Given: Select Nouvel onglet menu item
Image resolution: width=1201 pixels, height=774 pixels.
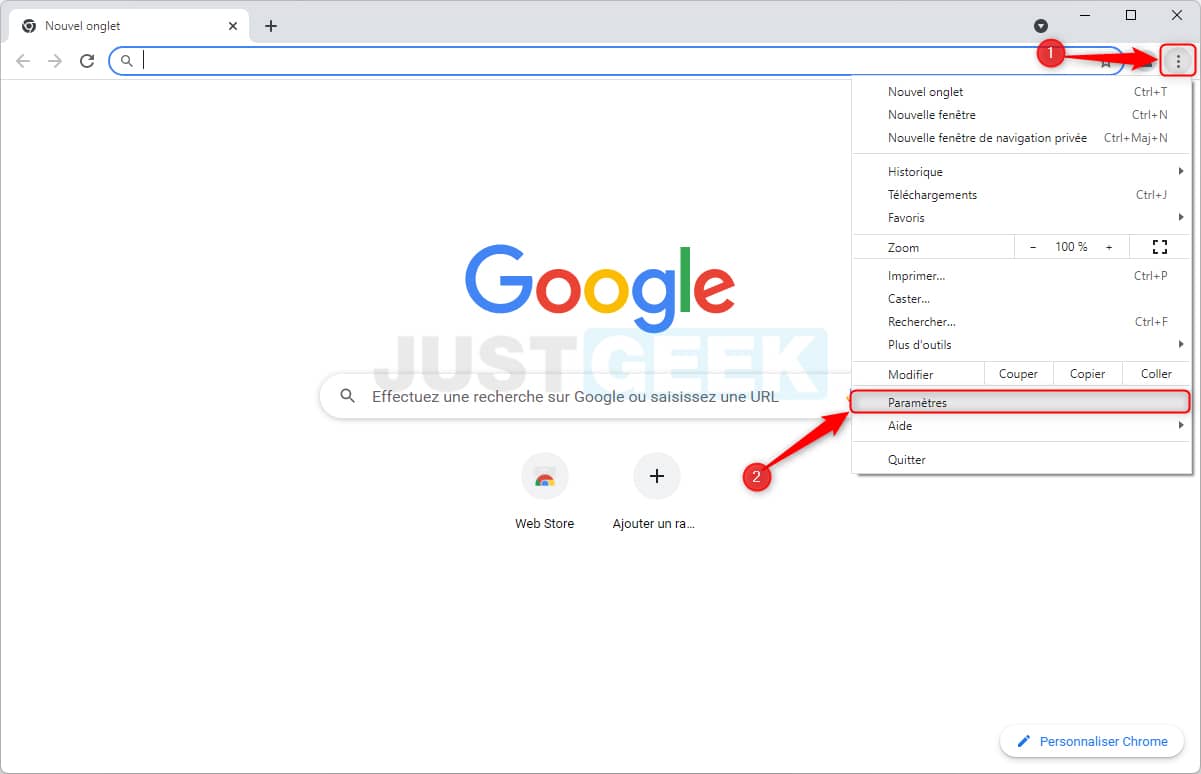Looking at the screenshot, I should (1022, 92).
